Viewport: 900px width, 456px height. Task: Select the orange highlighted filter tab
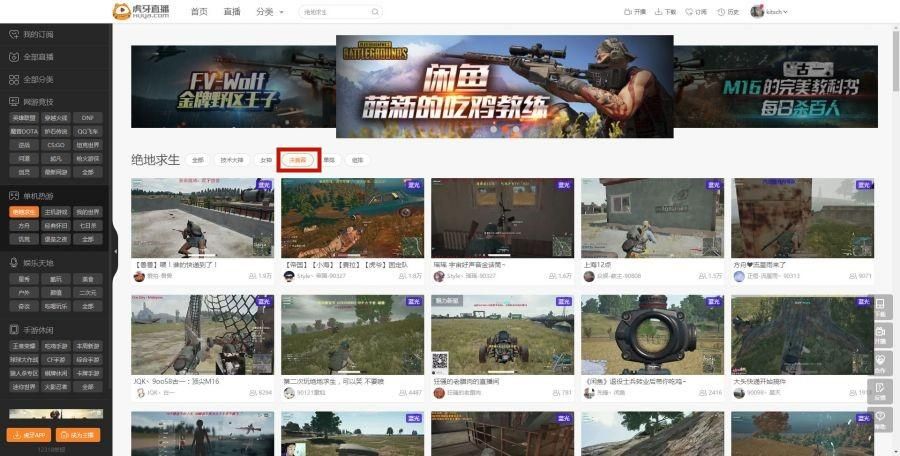(x=298, y=160)
